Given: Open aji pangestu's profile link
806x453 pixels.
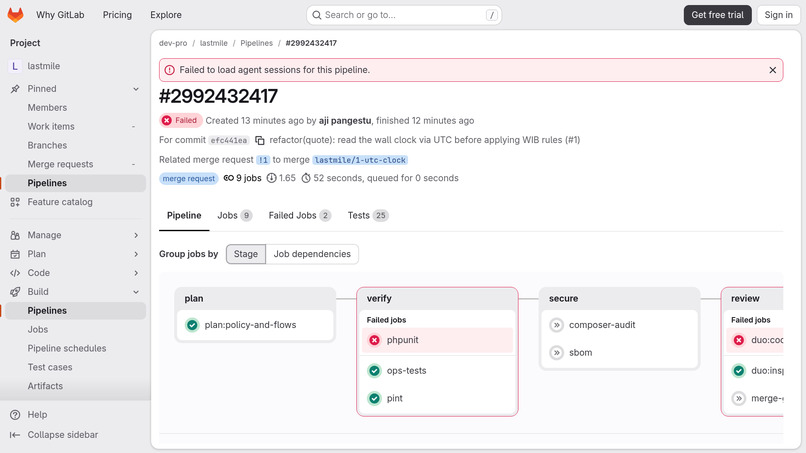Looking at the screenshot, I should [x=345, y=121].
